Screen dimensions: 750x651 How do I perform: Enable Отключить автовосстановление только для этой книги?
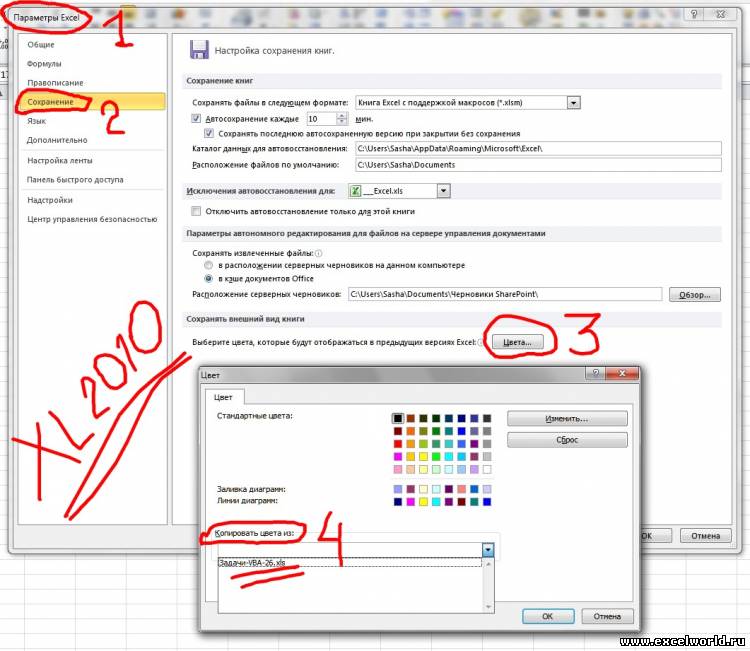pyautogui.click(x=196, y=211)
